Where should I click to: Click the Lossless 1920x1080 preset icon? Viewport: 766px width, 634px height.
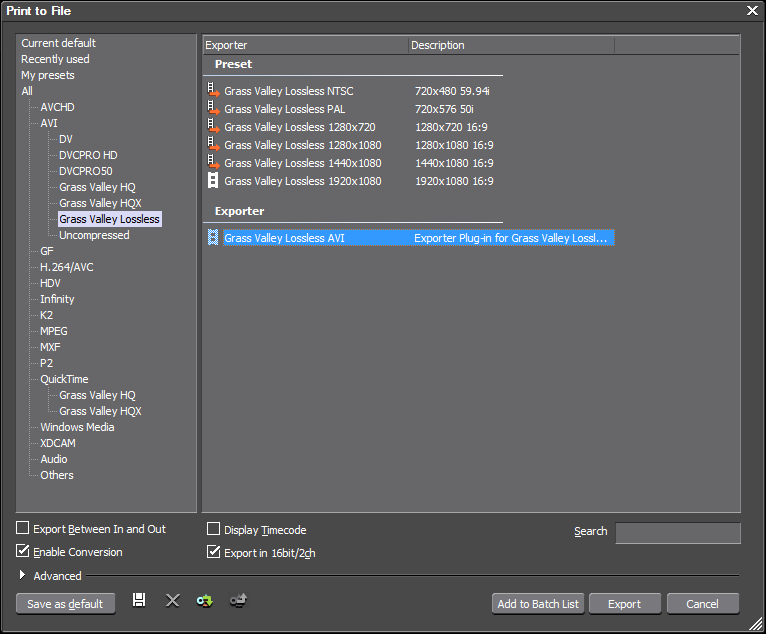(x=213, y=180)
